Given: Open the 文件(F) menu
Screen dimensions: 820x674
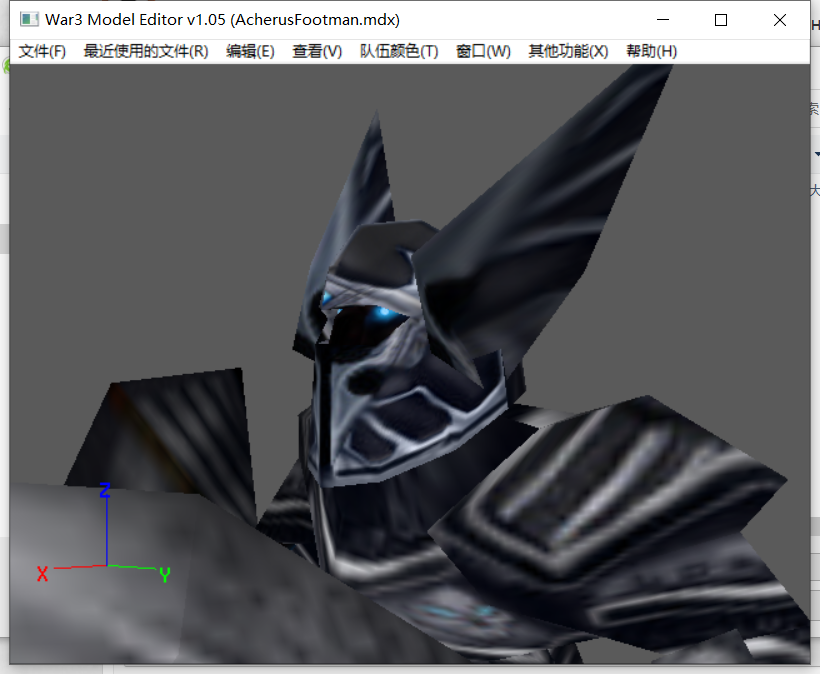Looking at the screenshot, I should tap(42, 51).
